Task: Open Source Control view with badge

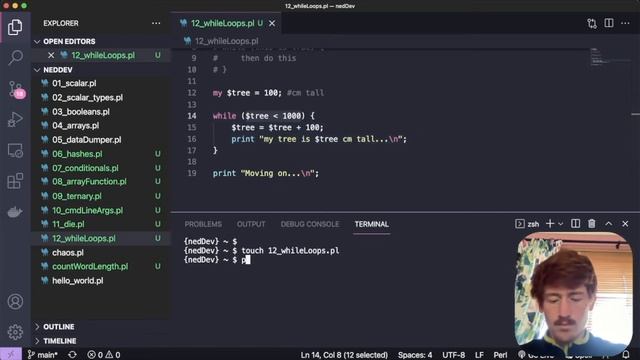Action: (16, 89)
